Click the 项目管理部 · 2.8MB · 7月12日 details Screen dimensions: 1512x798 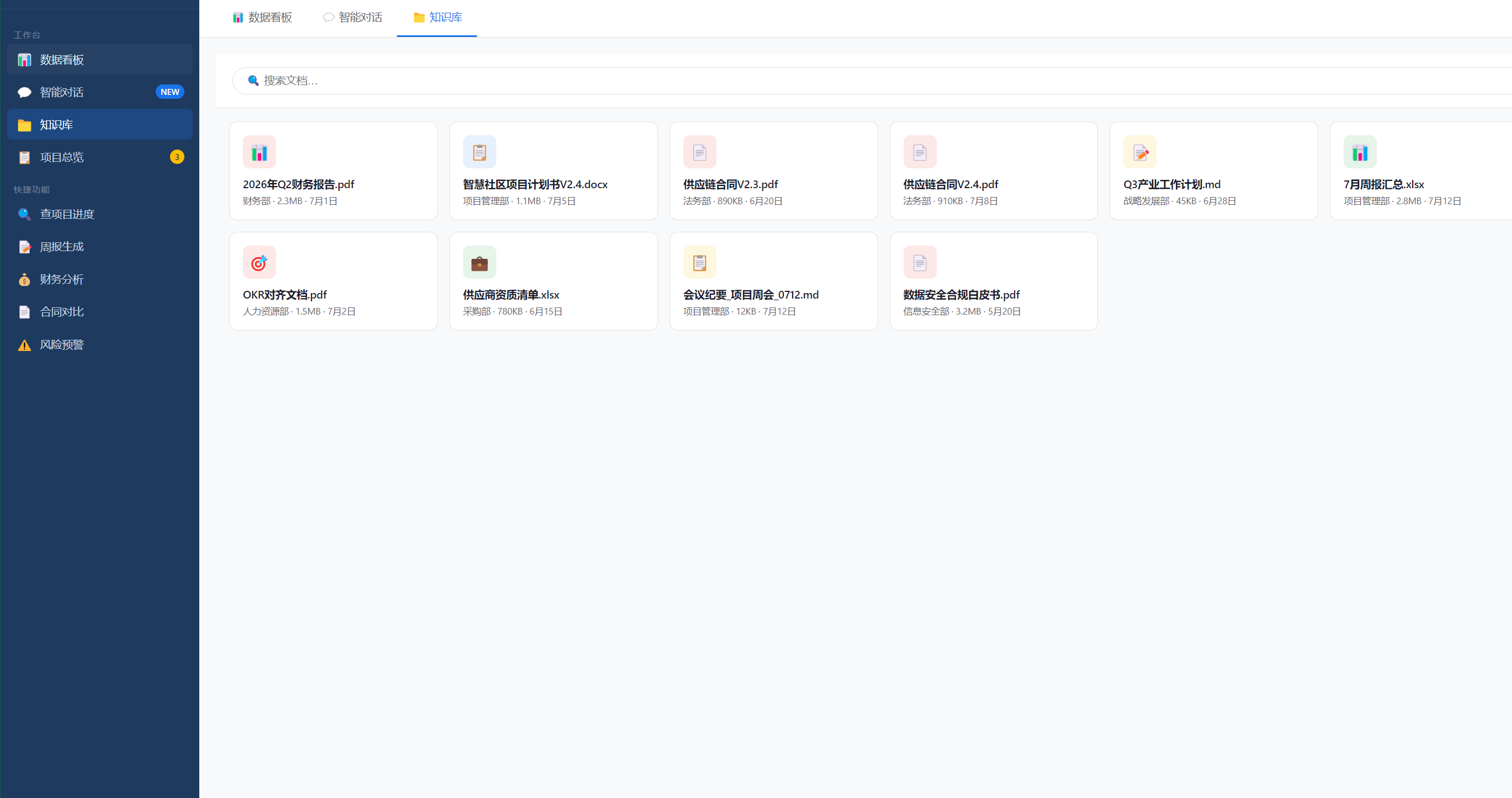pyautogui.click(x=1402, y=201)
